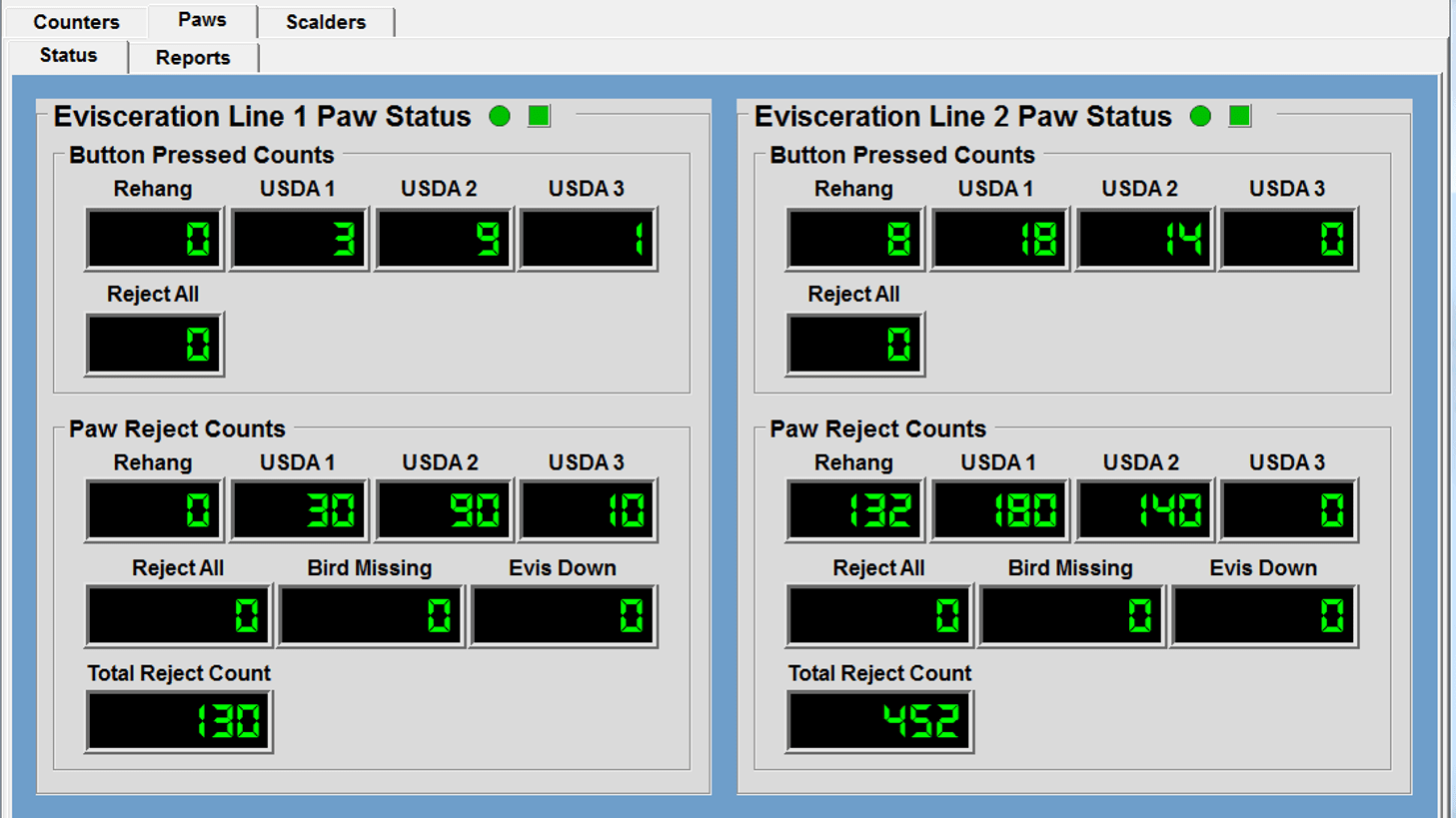
Task: Switch to the Status tab
Action: 67,56
